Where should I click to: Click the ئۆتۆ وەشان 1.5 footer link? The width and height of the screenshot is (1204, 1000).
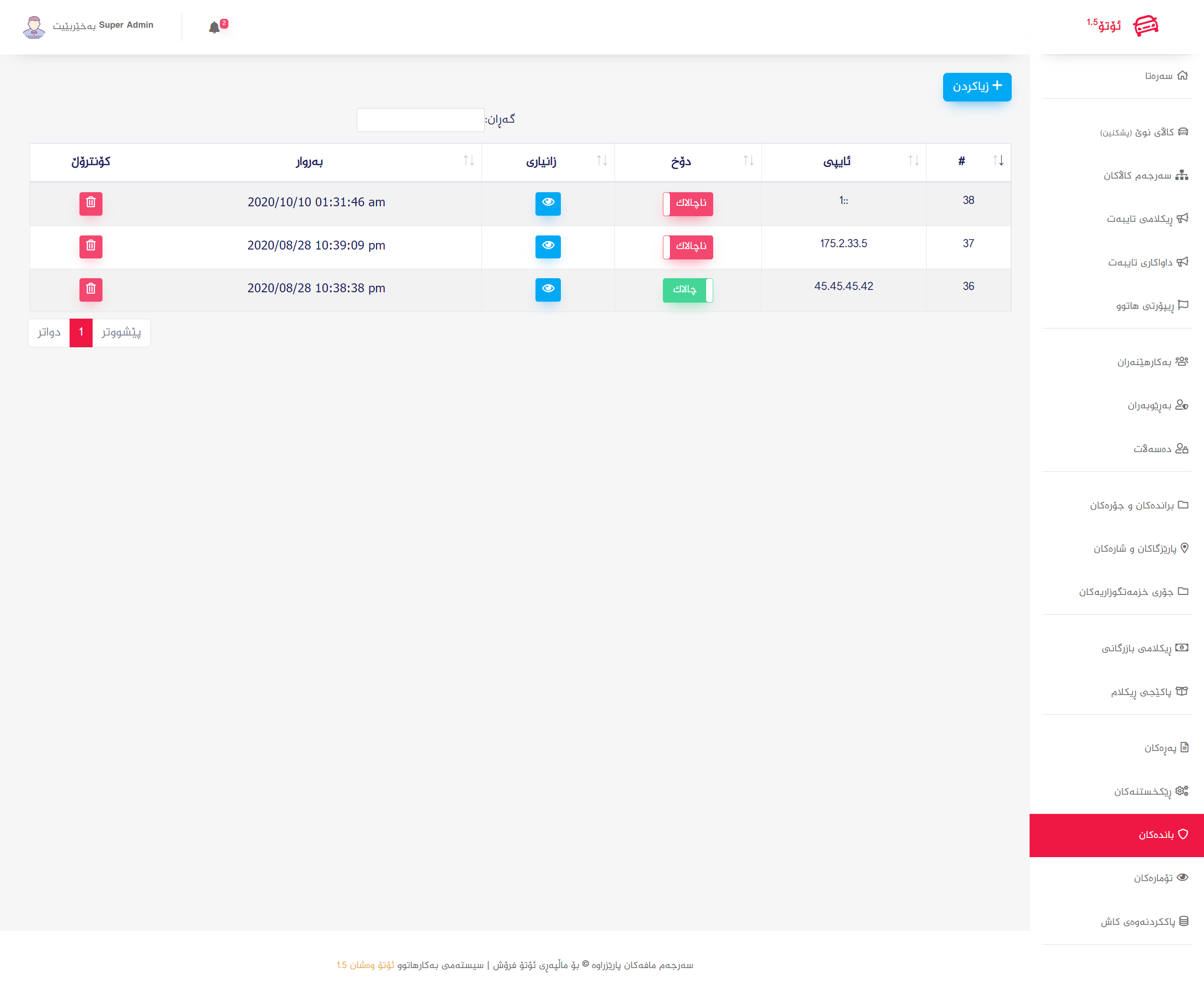pos(365,965)
